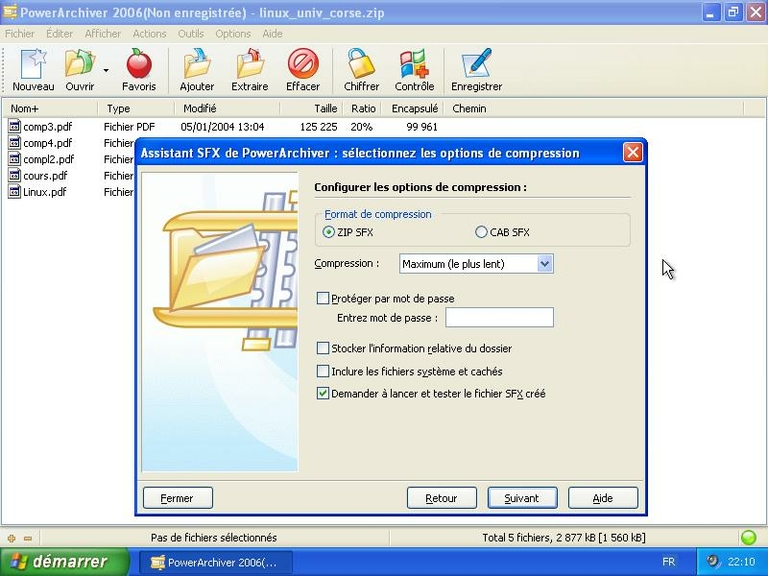768x576 pixels.
Task: Click the Ajouter toolbar icon
Action: pyautogui.click(x=197, y=64)
